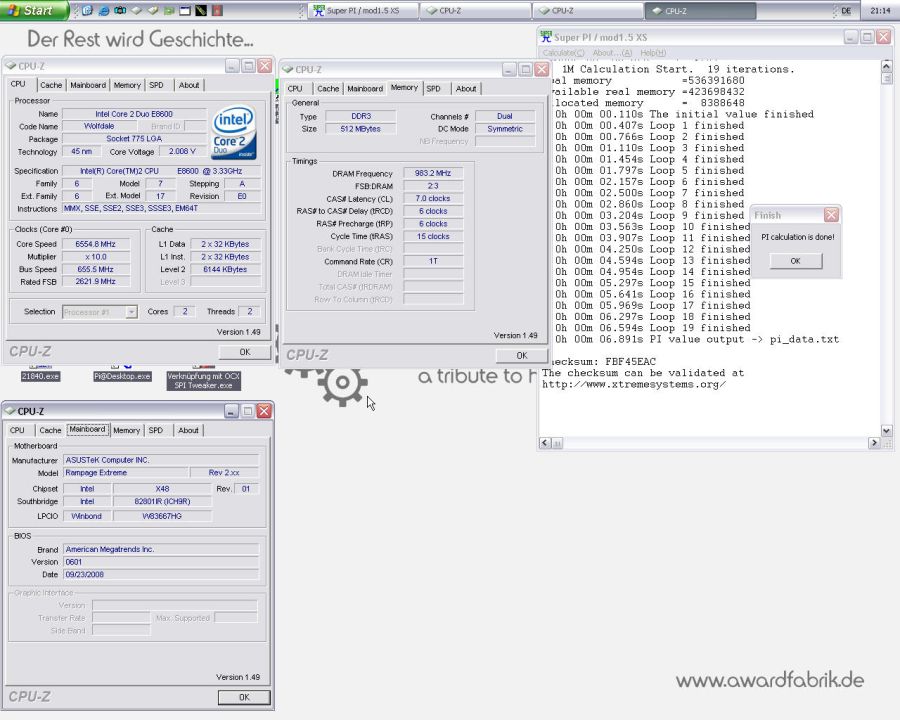Click the top-left CPU-Z title bar icon
900x720 pixels.
[x=10, y=66]
